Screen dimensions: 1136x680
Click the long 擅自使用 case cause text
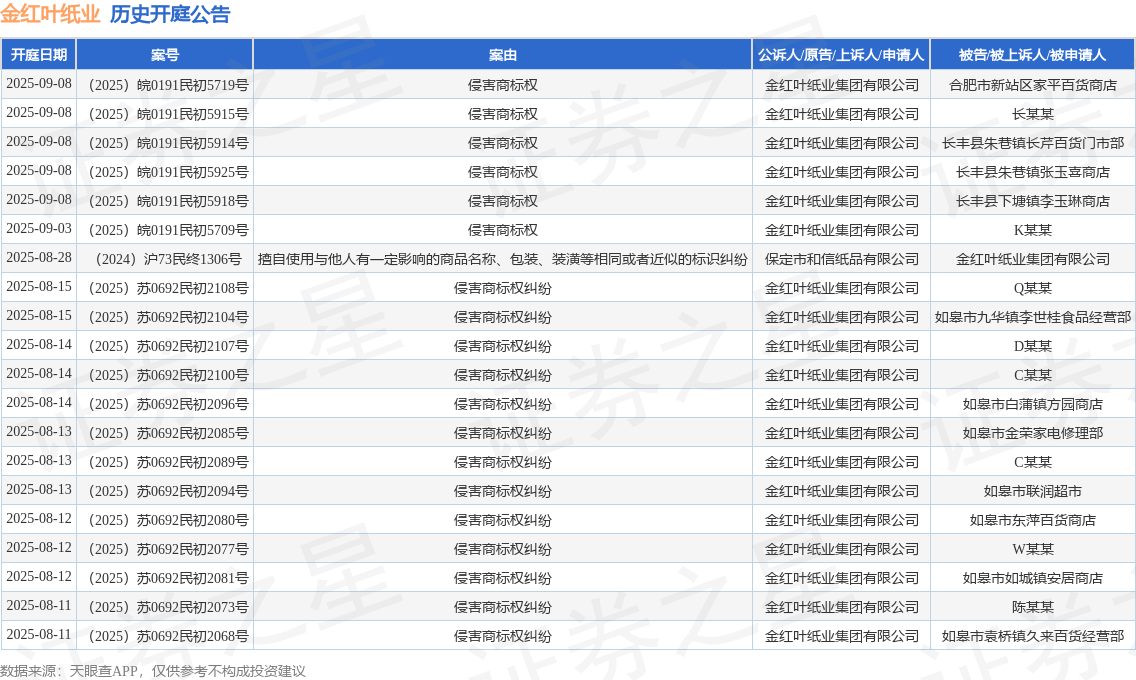pos(502,259)
